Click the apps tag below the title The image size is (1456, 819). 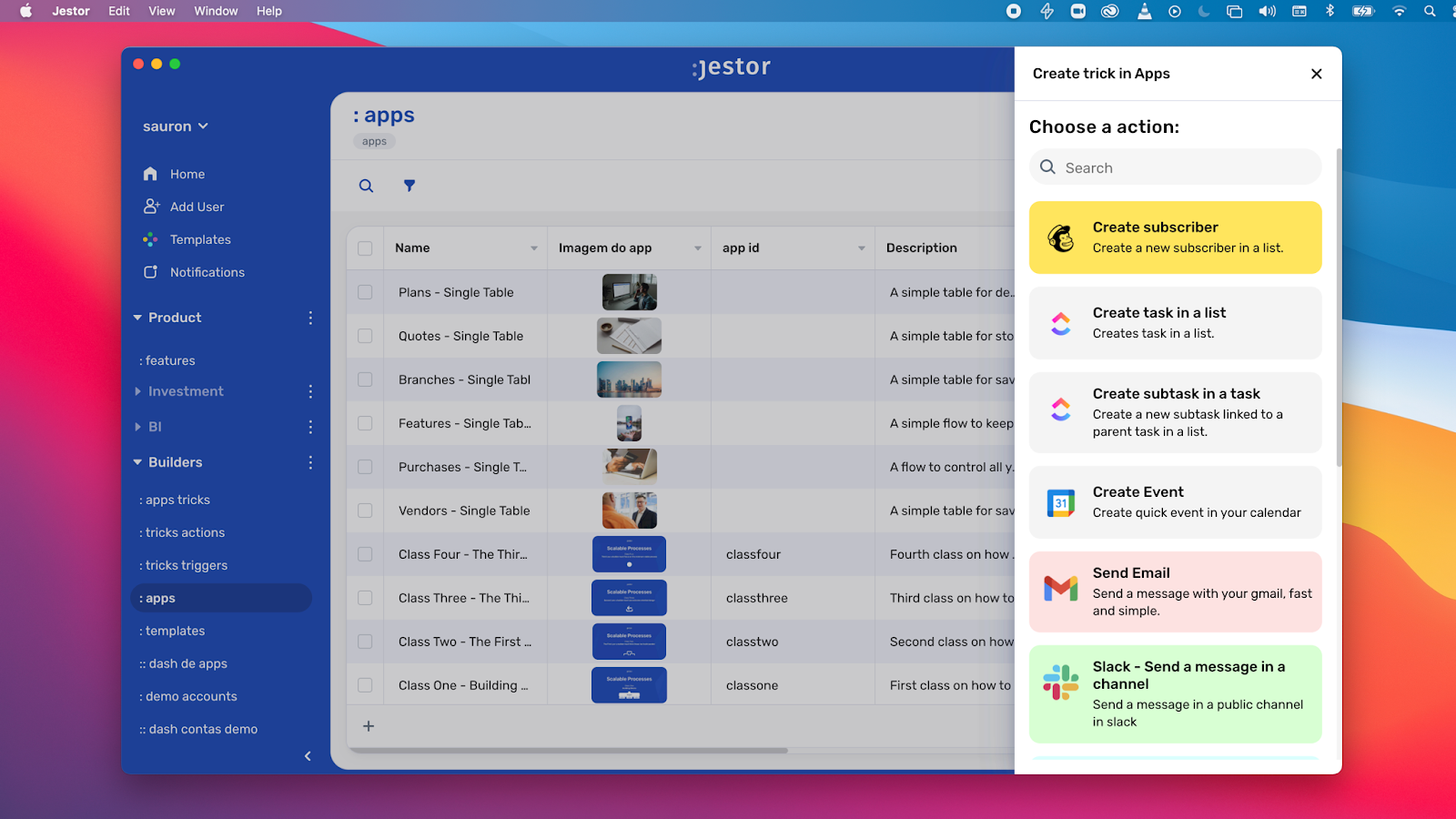pyautogui.click(x=374, y=141)
